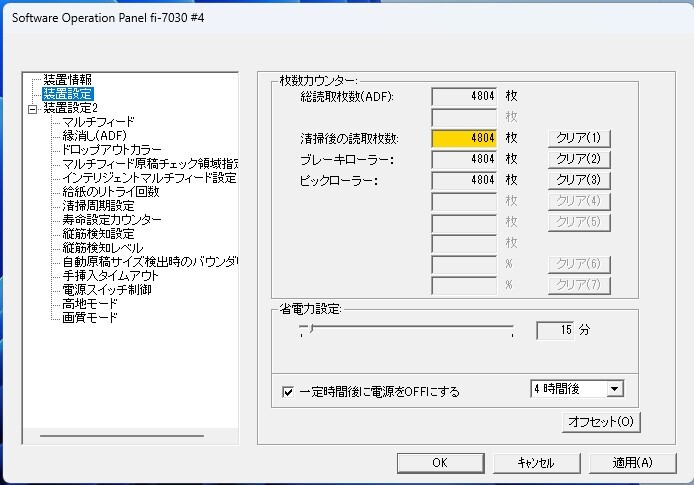The image size is (694, 485).
Task: Click the 適用(A) button
Action: 632,463
